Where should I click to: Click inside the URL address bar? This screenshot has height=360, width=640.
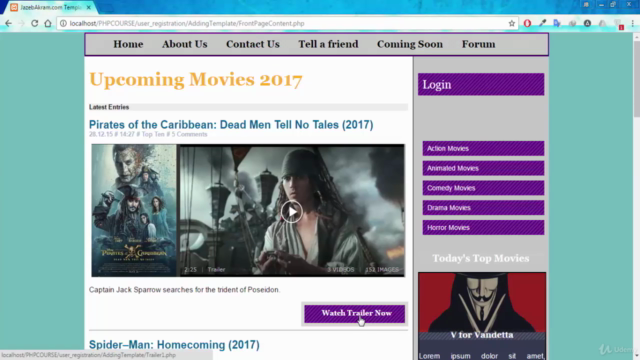tap(286, 23)
